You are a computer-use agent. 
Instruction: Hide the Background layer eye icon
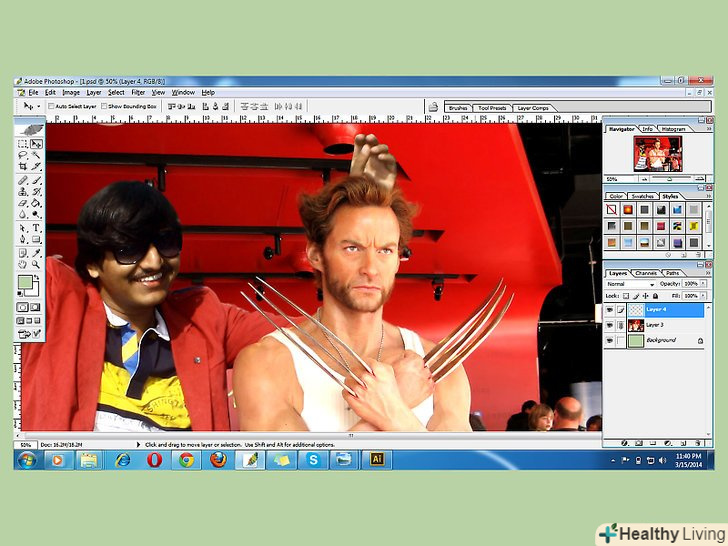[x=610, y=340]
